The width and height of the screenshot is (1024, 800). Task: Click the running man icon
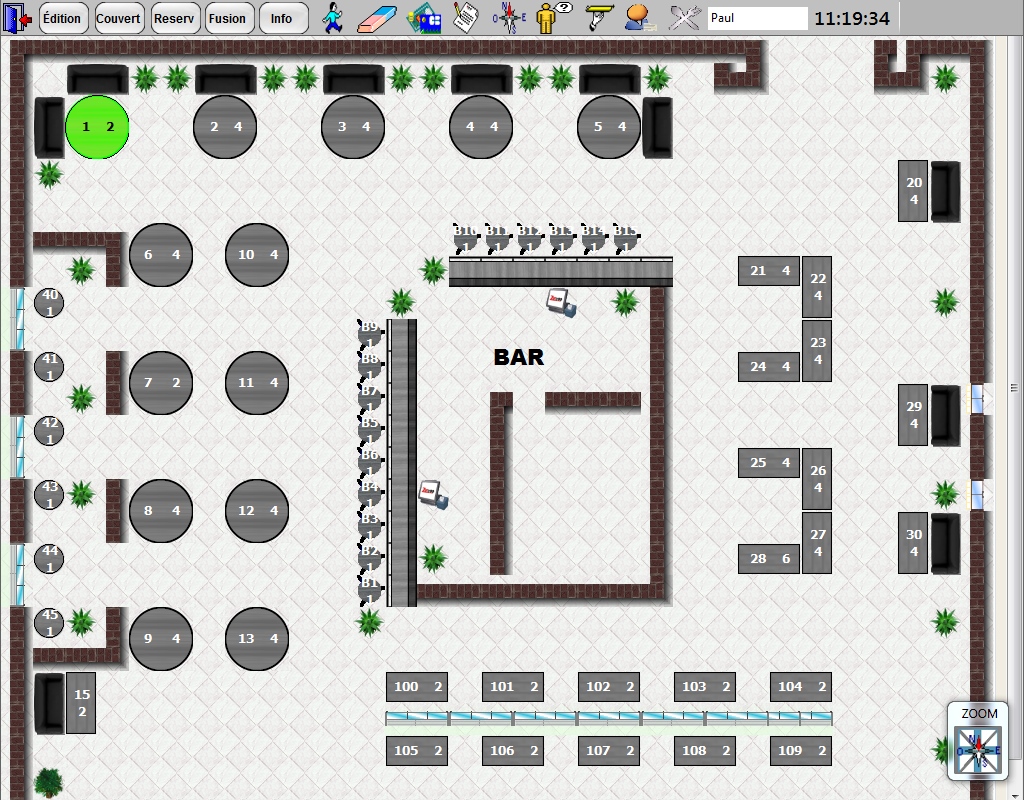334,17
